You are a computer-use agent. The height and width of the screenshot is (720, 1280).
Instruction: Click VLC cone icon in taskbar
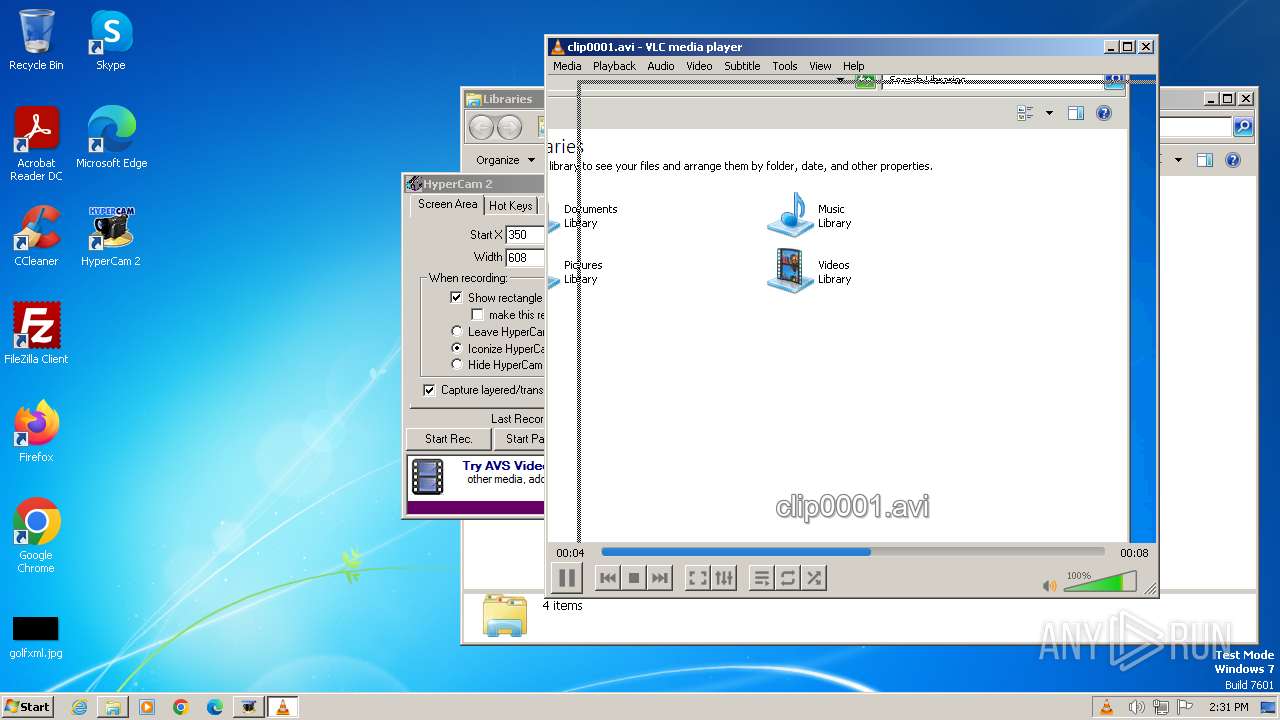pos(283,707)
